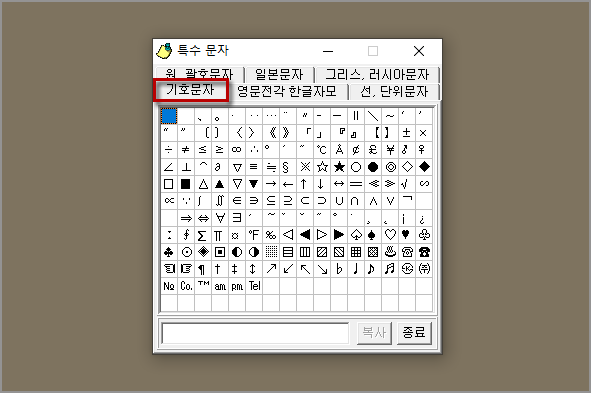Open the 원, 괄호문자 tab
Image resolution: width=591 pixels, height=393 pixels.
200,74
